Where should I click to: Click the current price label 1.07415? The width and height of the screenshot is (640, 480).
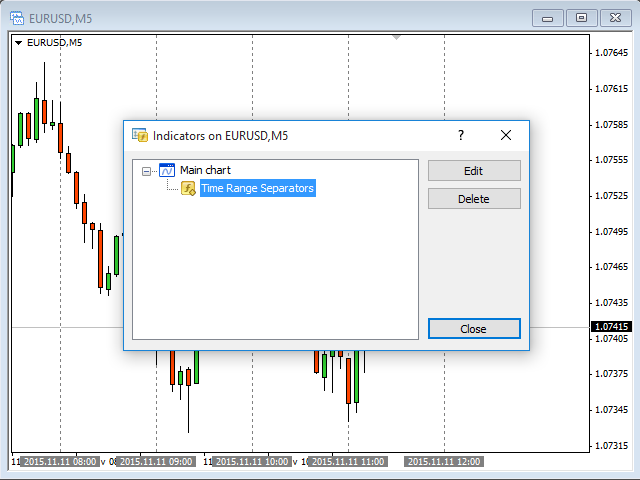click(611, 327)
